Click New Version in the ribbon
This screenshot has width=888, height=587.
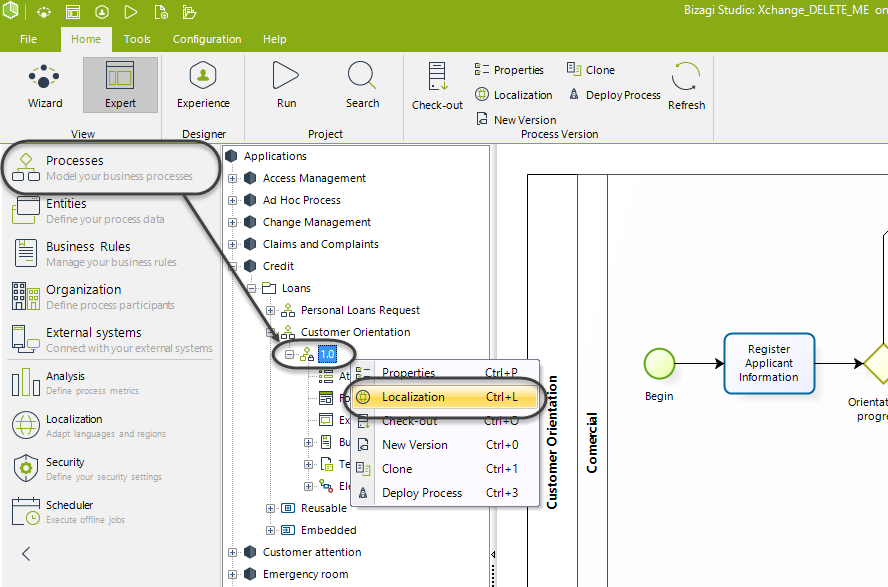tap(516, 119)
